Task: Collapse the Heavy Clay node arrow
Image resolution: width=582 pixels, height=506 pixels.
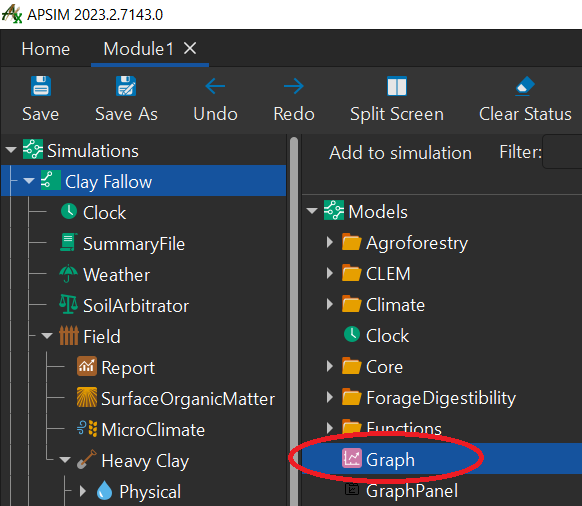Action: coord(65,460)
